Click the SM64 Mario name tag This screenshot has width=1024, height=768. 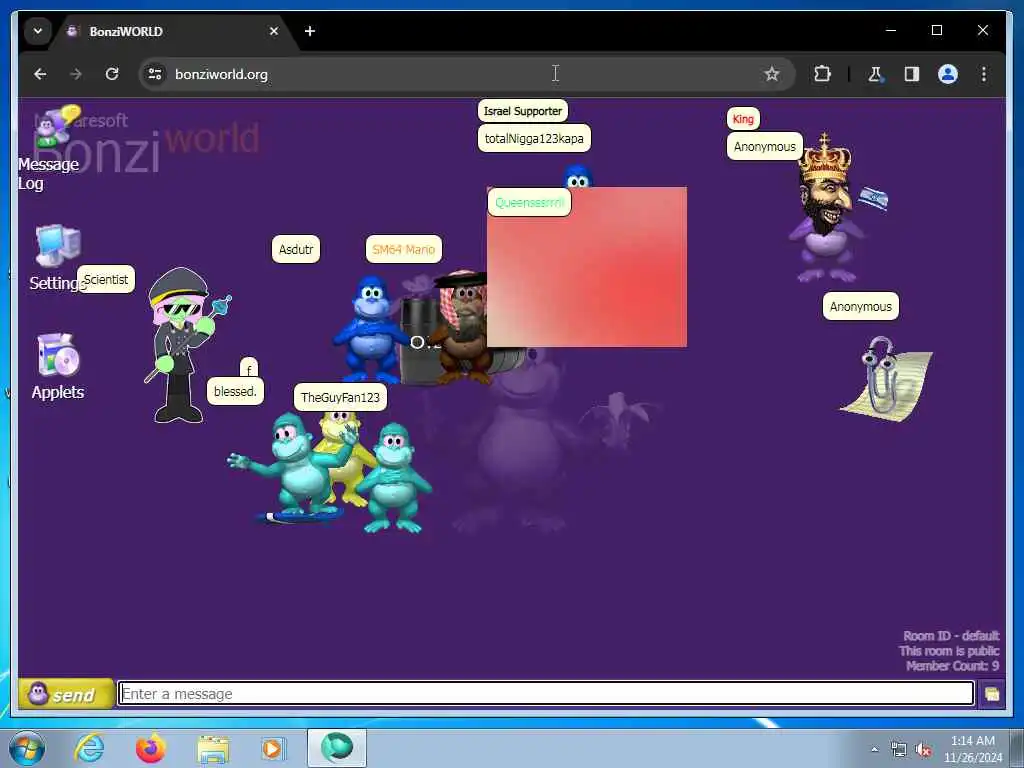coord(404,249)
